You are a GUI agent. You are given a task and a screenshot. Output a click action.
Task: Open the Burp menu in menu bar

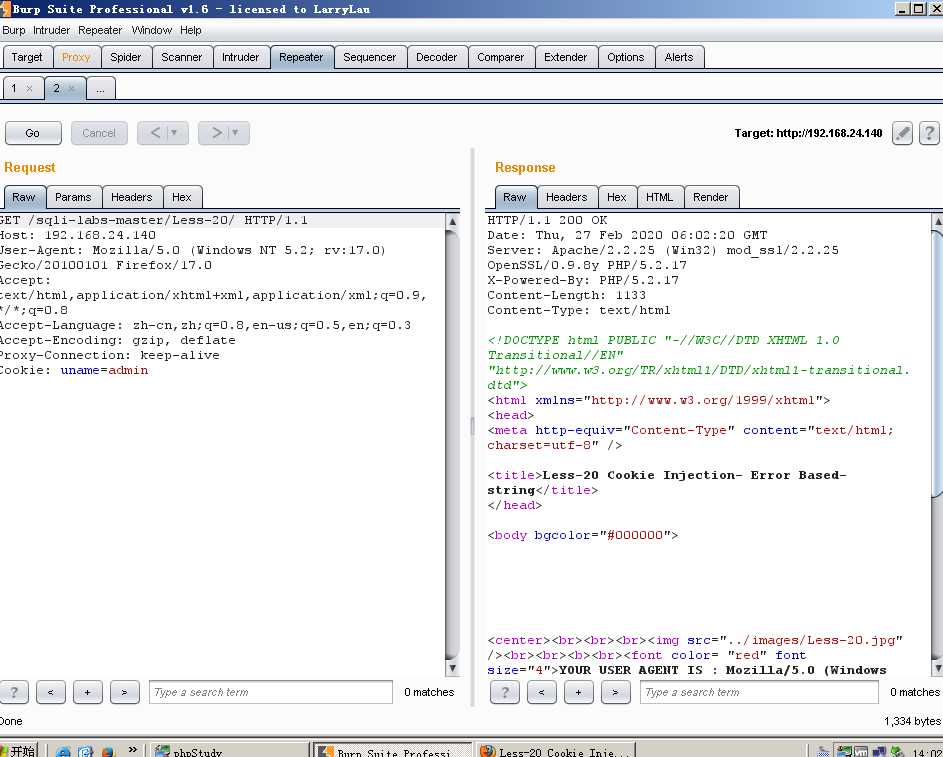coord(14,30)
